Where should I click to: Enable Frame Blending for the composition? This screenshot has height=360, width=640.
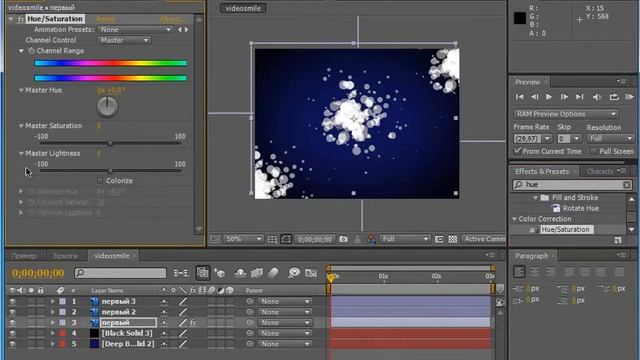point(257,273)
